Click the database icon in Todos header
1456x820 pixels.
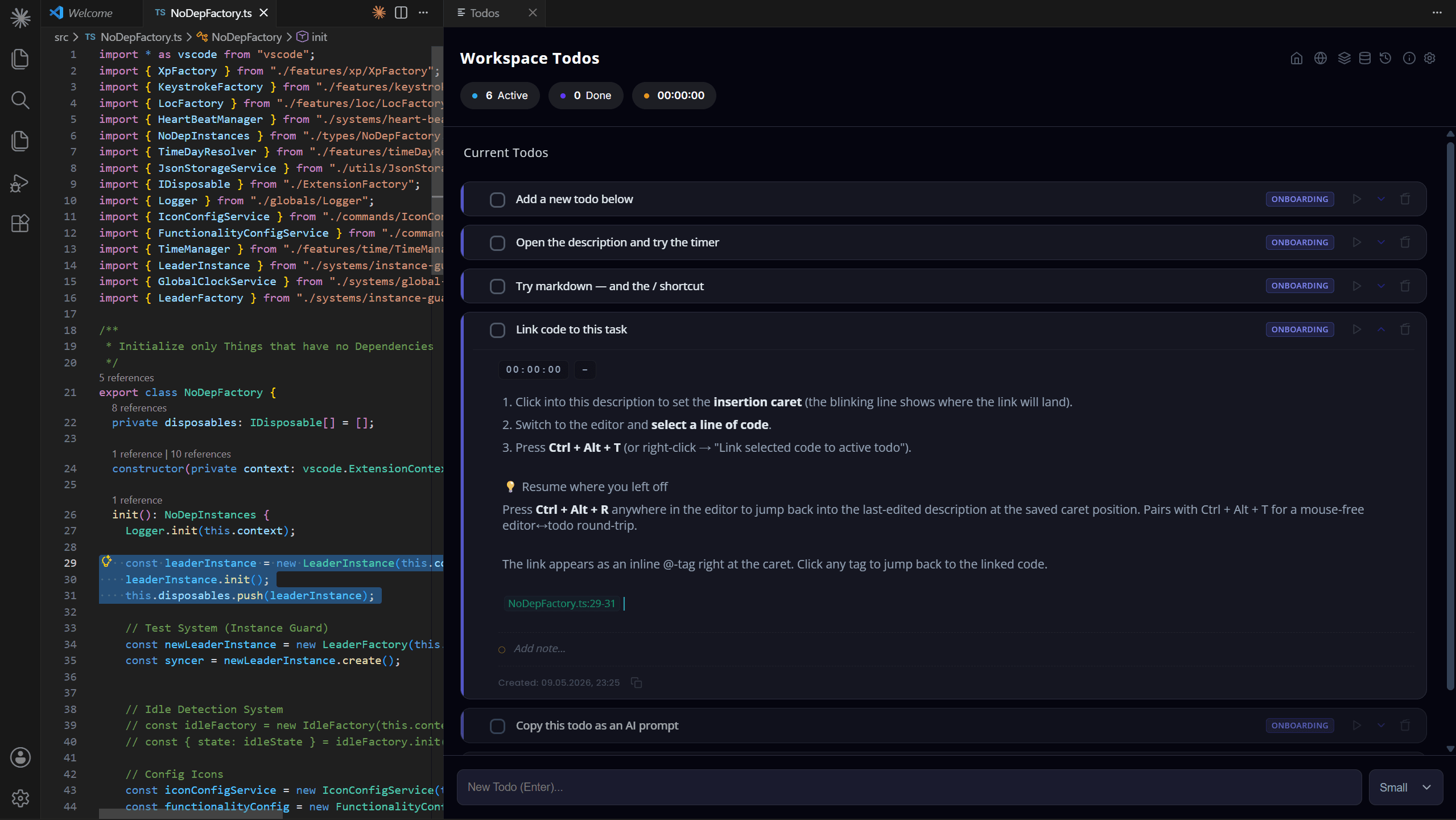click(1364, 59)
